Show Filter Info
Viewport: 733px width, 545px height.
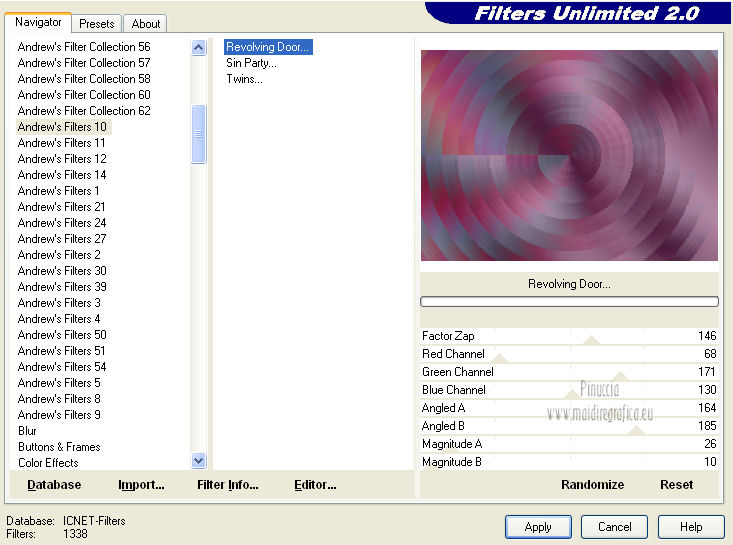click(x=228, y=485)
